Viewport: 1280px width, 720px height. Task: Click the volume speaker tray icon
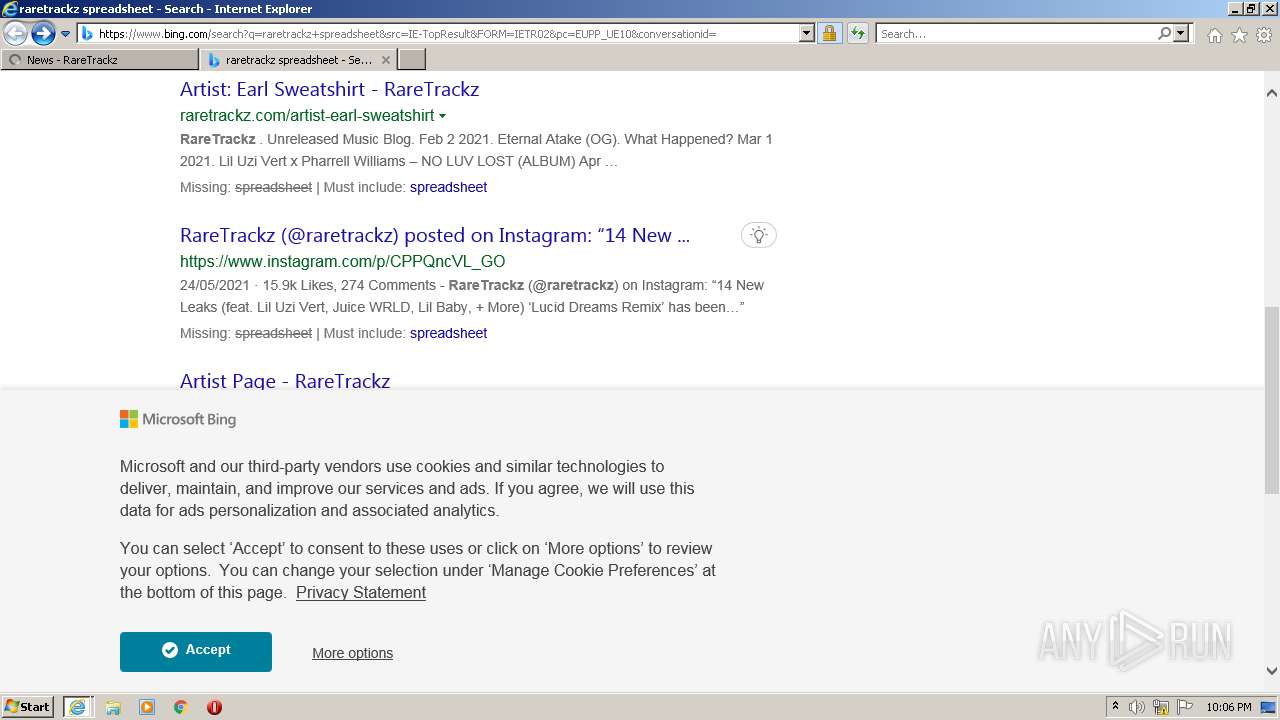click(x=1136, y=707)
